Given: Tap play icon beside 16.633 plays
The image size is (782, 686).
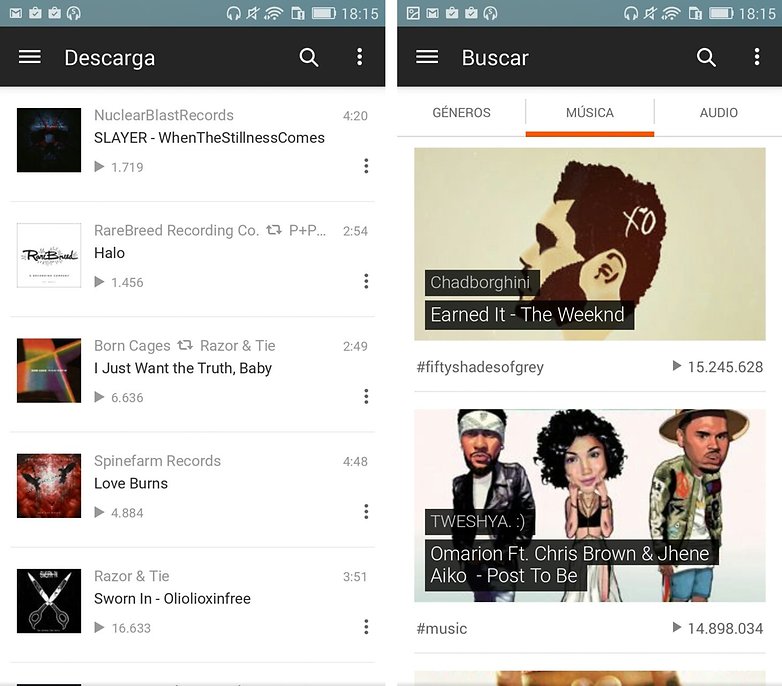Looking at the screenshot, I should 99,627.
